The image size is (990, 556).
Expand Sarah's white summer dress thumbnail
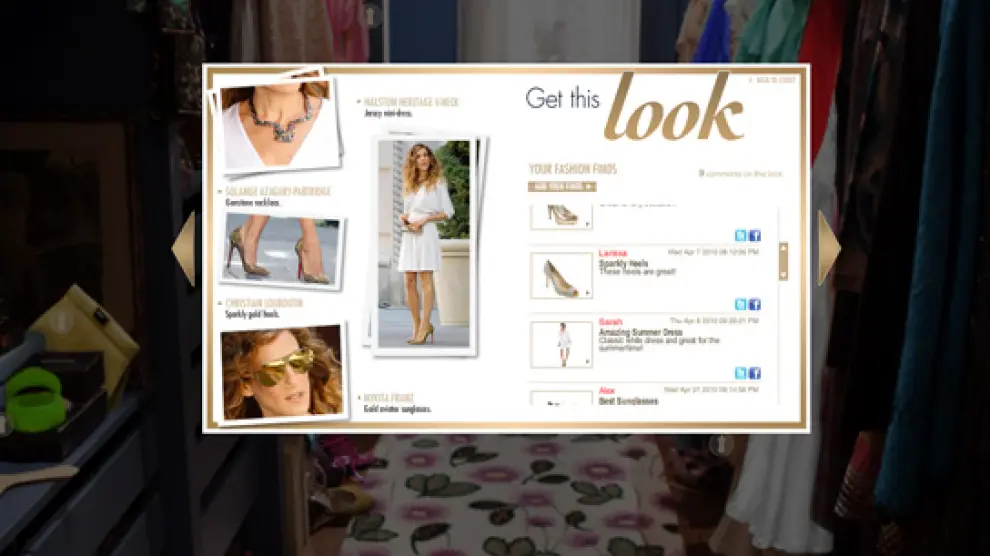click(x=561, y=343)
